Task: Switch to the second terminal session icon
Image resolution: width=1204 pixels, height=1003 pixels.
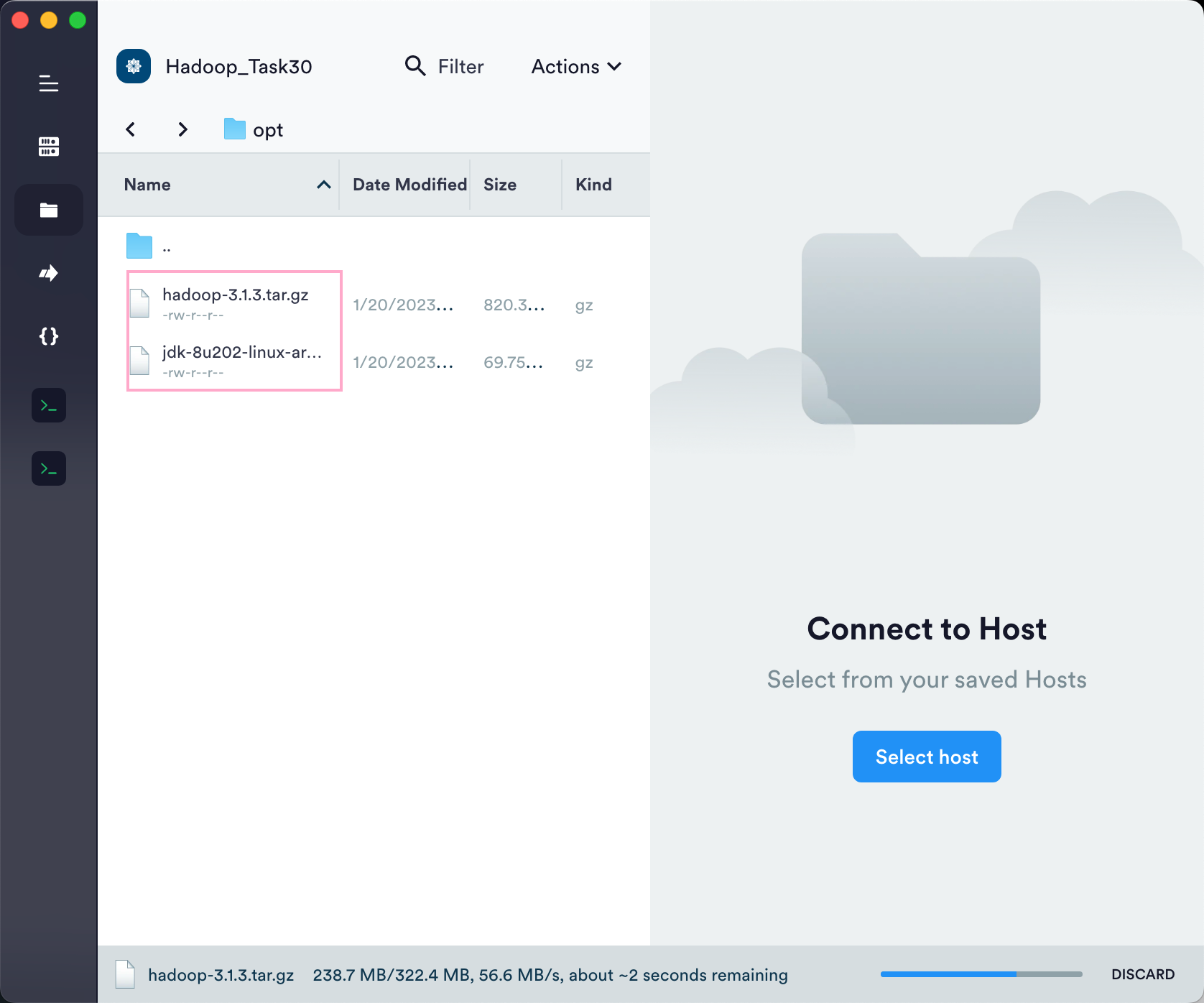Action: pyautogui.click(x=49, y=468)
